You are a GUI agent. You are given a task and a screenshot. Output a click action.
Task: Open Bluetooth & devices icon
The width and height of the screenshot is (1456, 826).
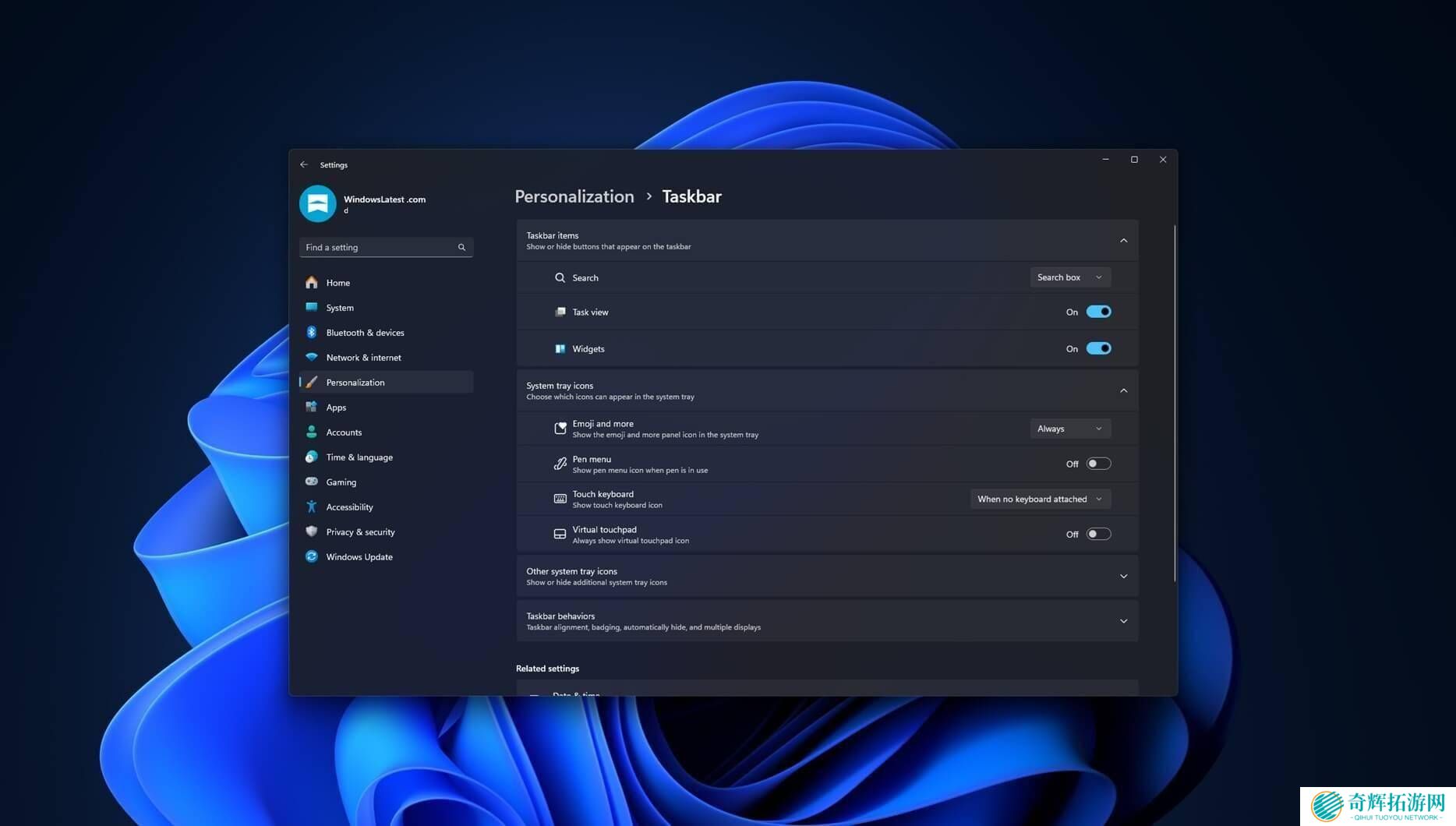pyautogui.click(x=312, y=332)
